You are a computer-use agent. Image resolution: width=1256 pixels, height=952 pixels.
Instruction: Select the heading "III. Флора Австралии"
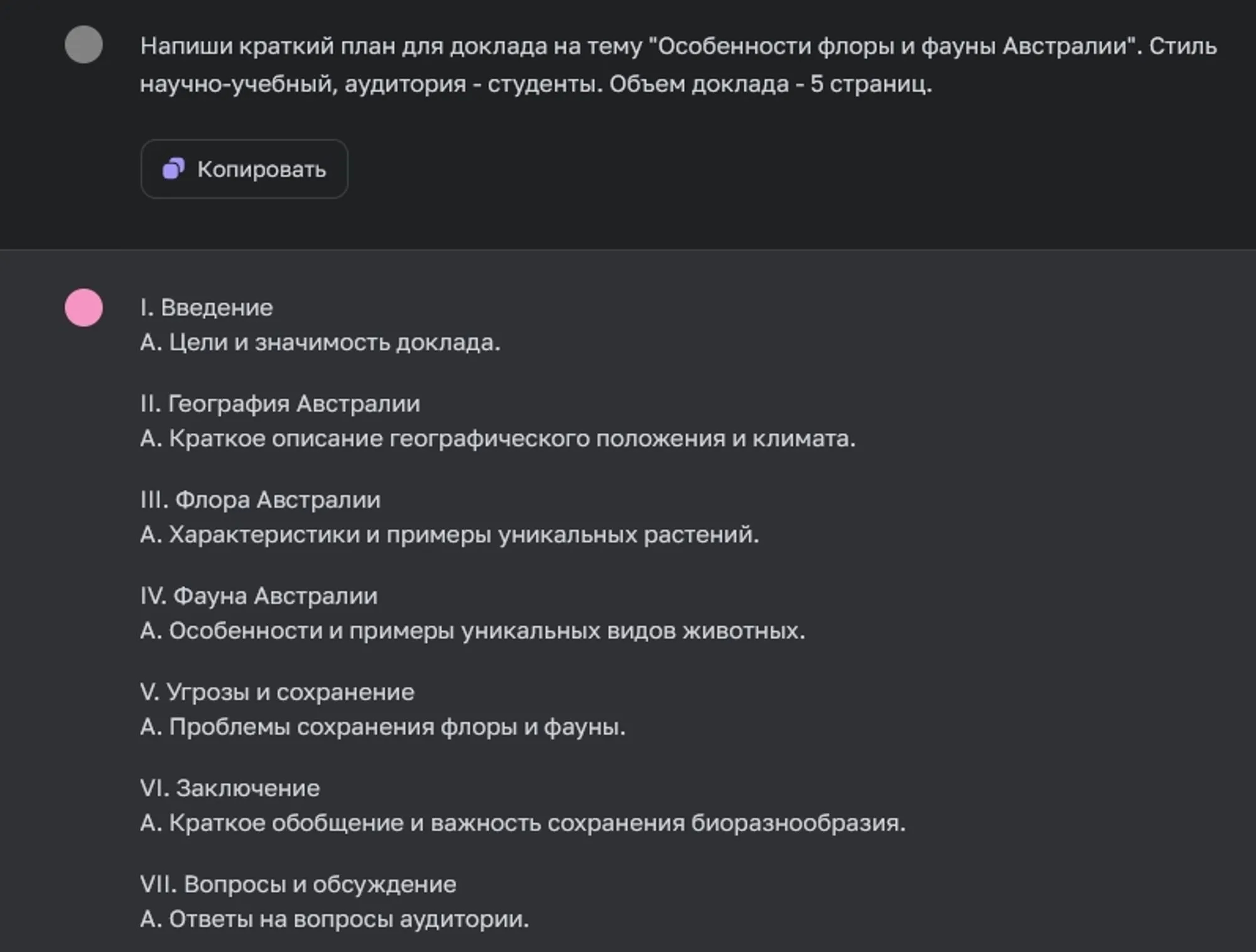click(x=261, y=500)
